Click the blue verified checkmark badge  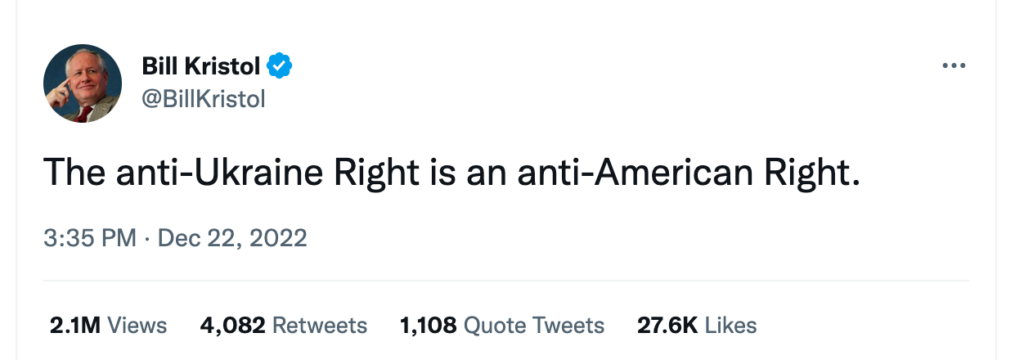[x=280, y=65]
